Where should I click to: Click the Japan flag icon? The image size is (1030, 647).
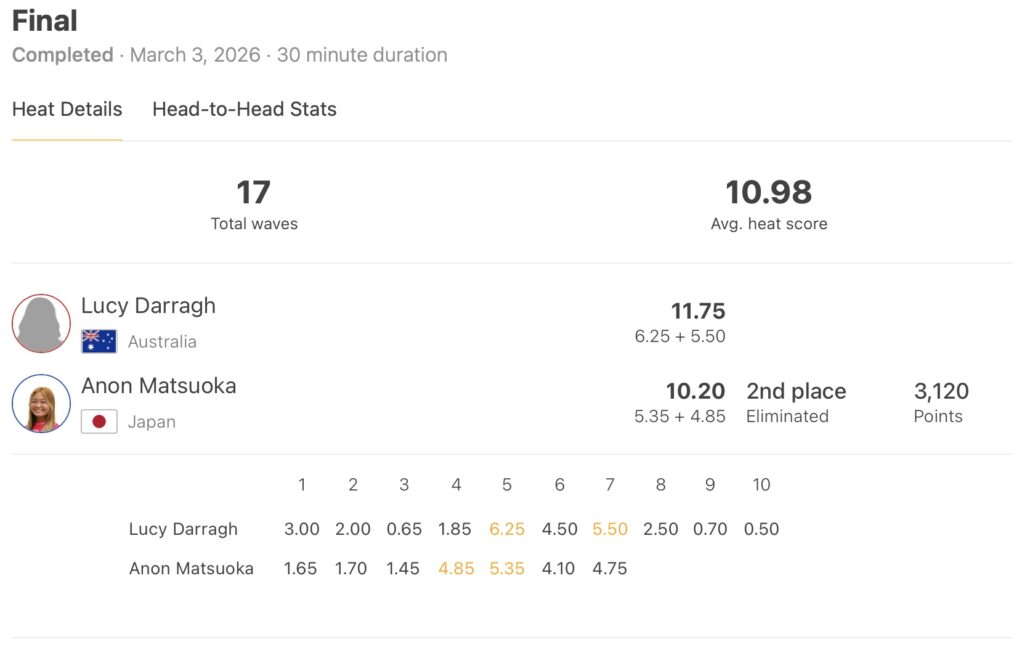point(99,421)
